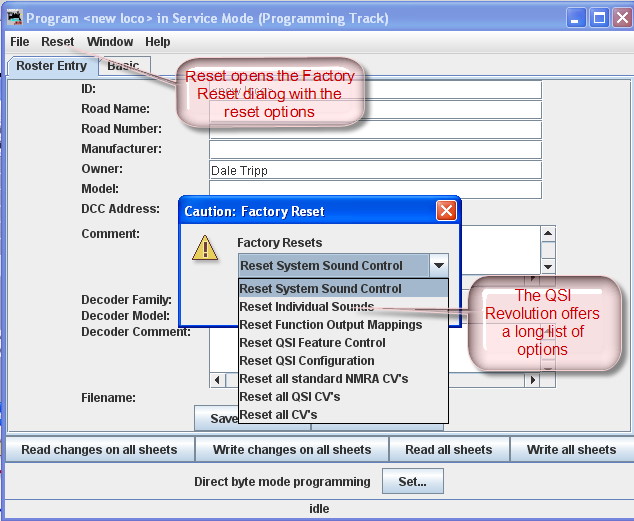The height and width of the screenshot is (521, 634).
Task: Open the File menu
Action: pos(20,42)
